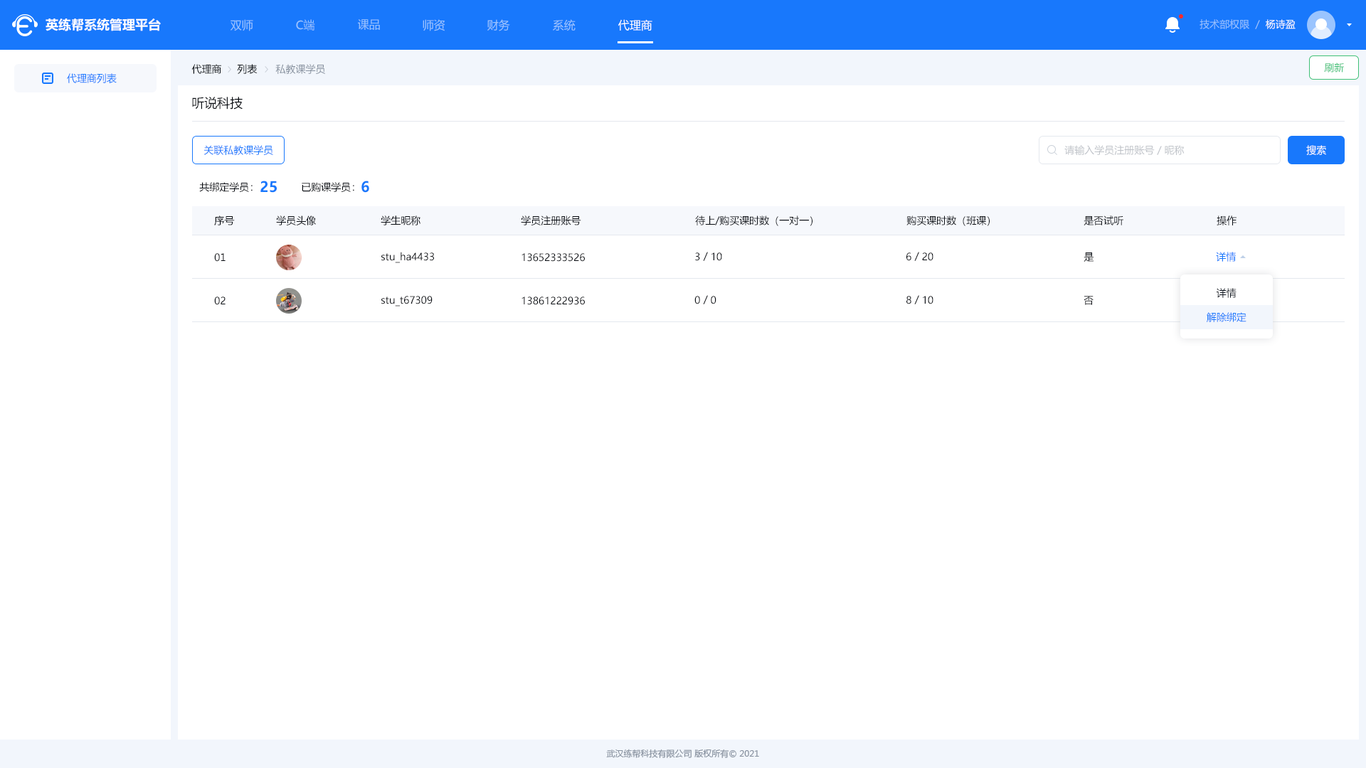The height and width of the screenshot is (768, 1366).
Task: Click the 学员注册账号 column header
Action: 550,220
